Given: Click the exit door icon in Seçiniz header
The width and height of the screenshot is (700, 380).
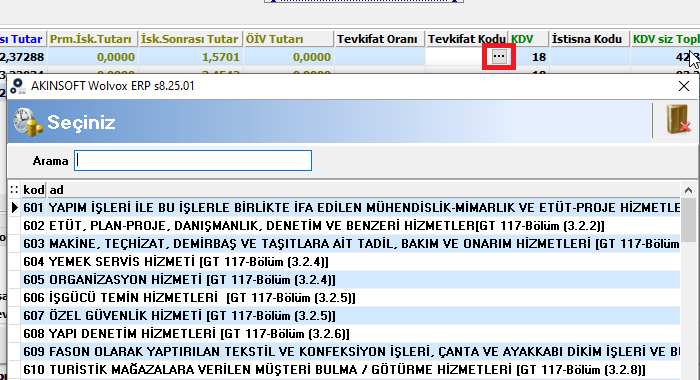Looking at the screenshot, I should point(678,120).
